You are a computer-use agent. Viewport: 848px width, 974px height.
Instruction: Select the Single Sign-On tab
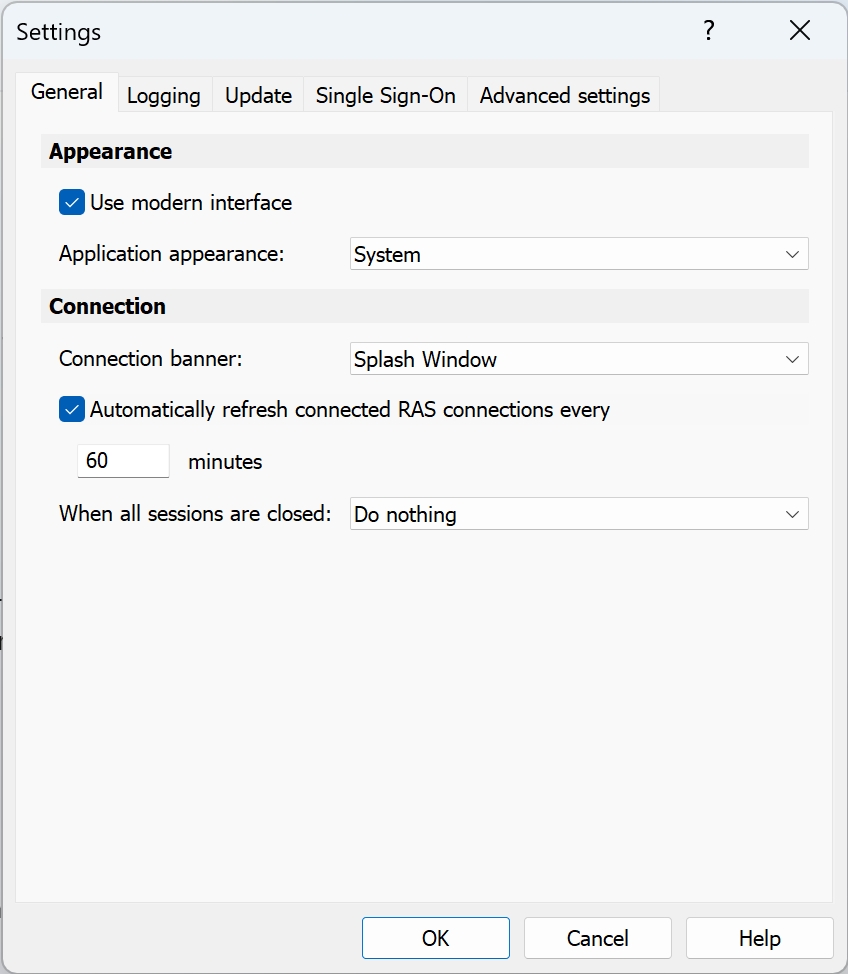coord(385,96)
